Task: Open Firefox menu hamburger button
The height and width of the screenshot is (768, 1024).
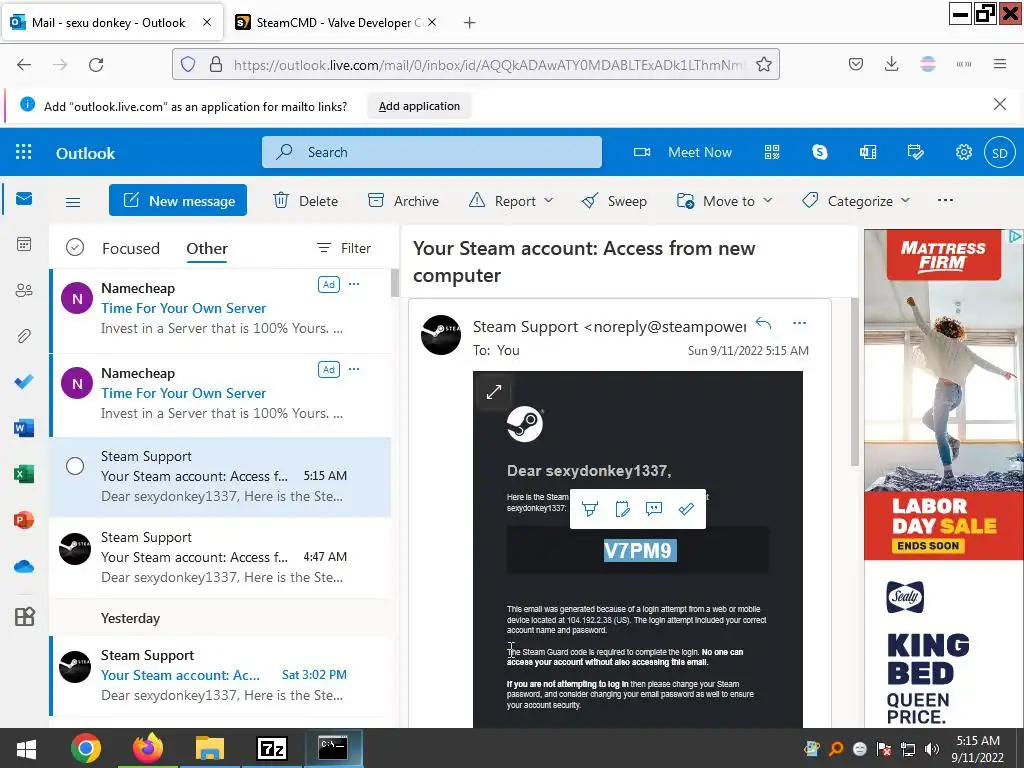Action: tap(999, 64)
